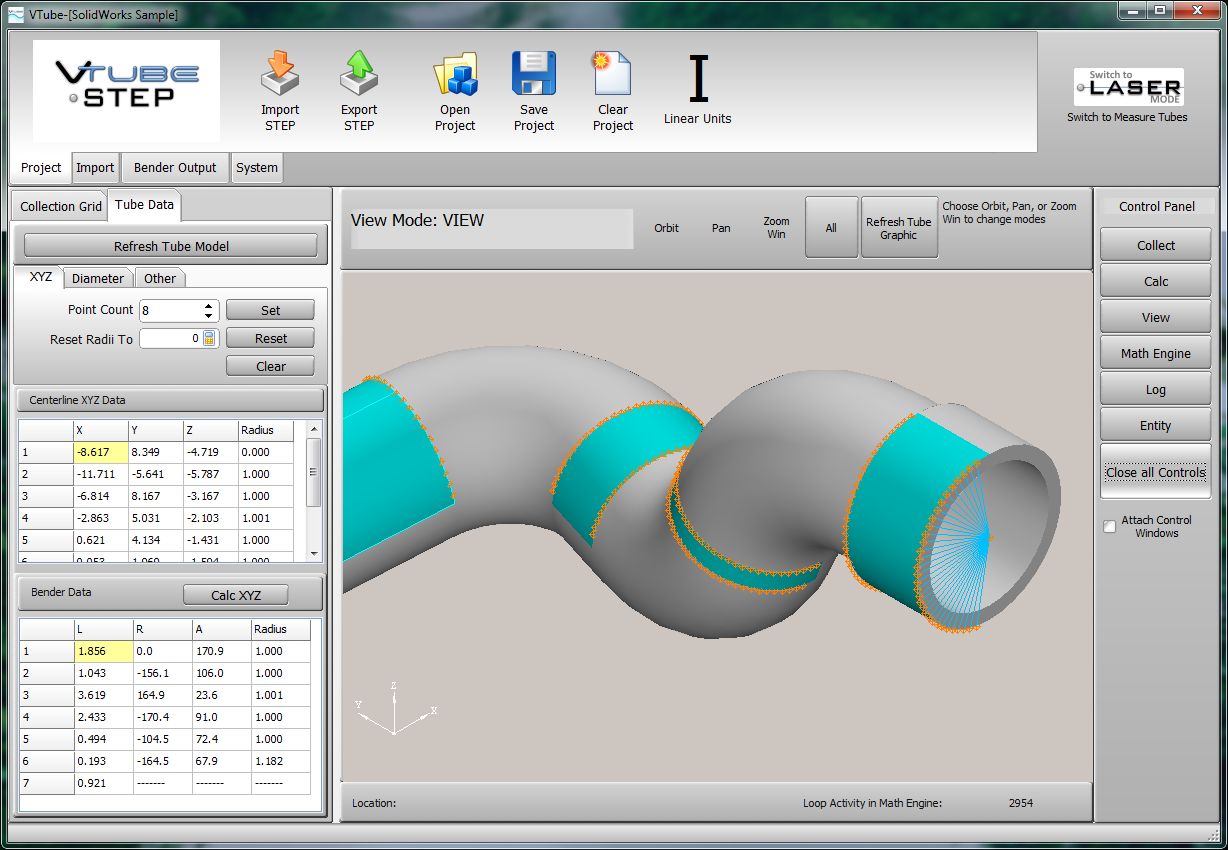Screen dimensions: 1228x850
Task: Switch to the Bender Output tab
Action: pos(175,168)
